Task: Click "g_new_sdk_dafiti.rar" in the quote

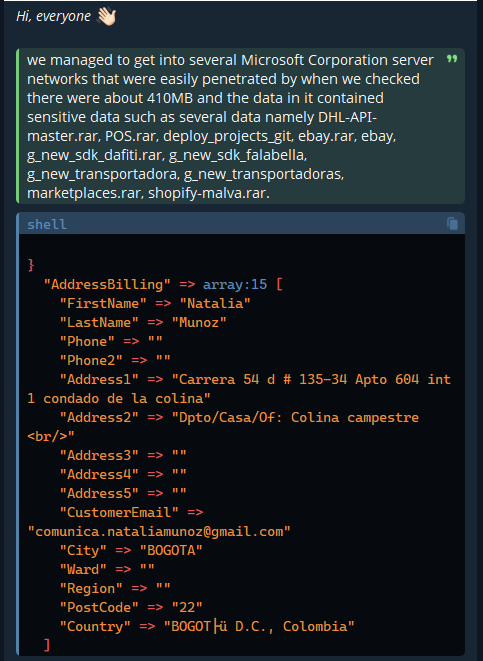Action: click(x=94, y=155)
